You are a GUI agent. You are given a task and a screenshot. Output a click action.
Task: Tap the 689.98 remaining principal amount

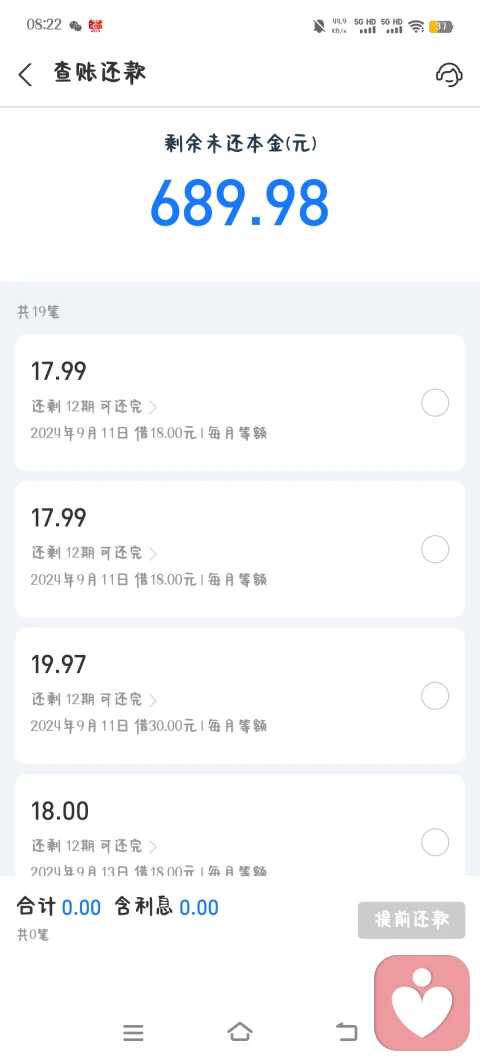(x=240, y=203)
